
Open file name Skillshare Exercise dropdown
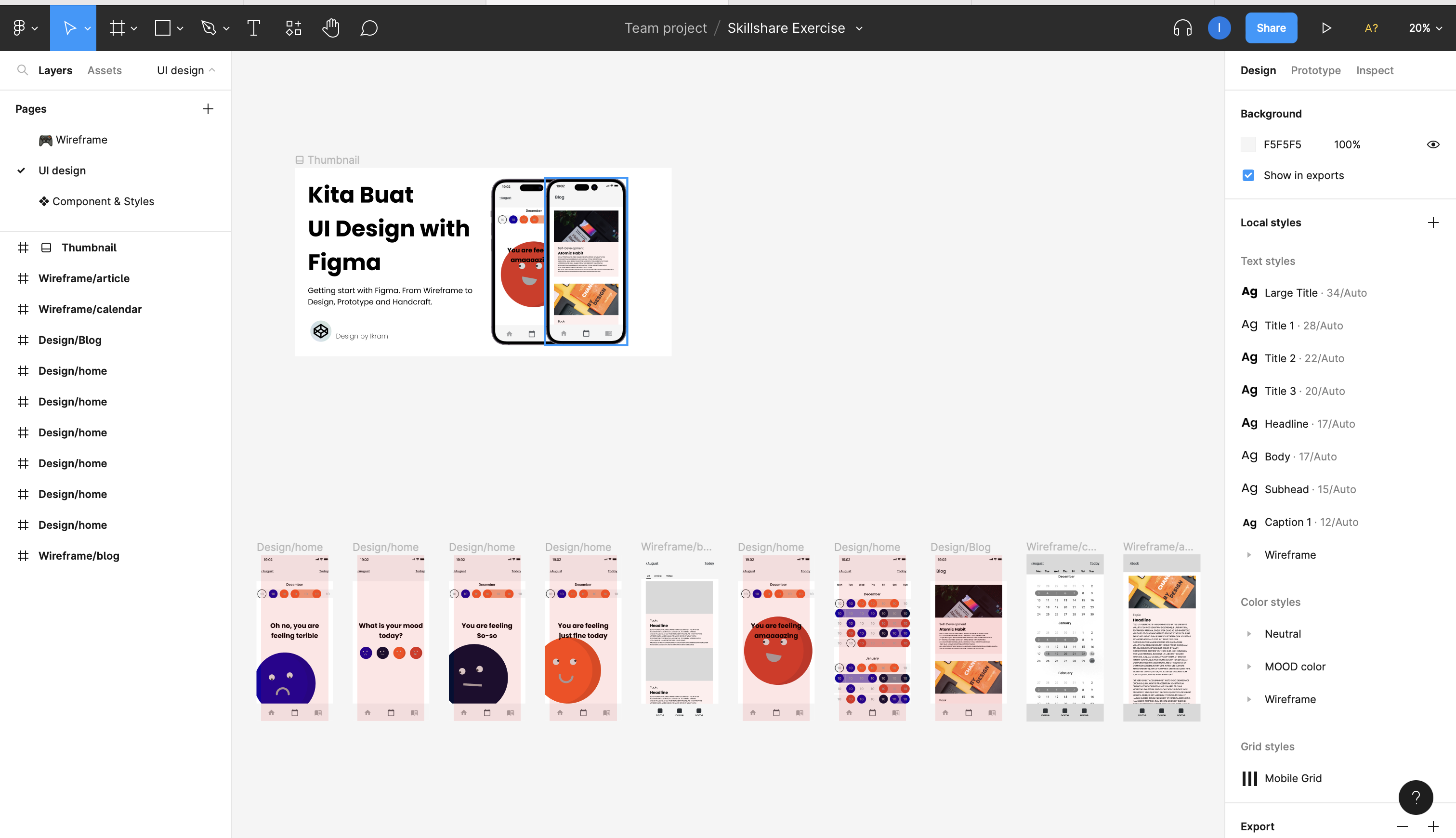click(x=859, y=28)
